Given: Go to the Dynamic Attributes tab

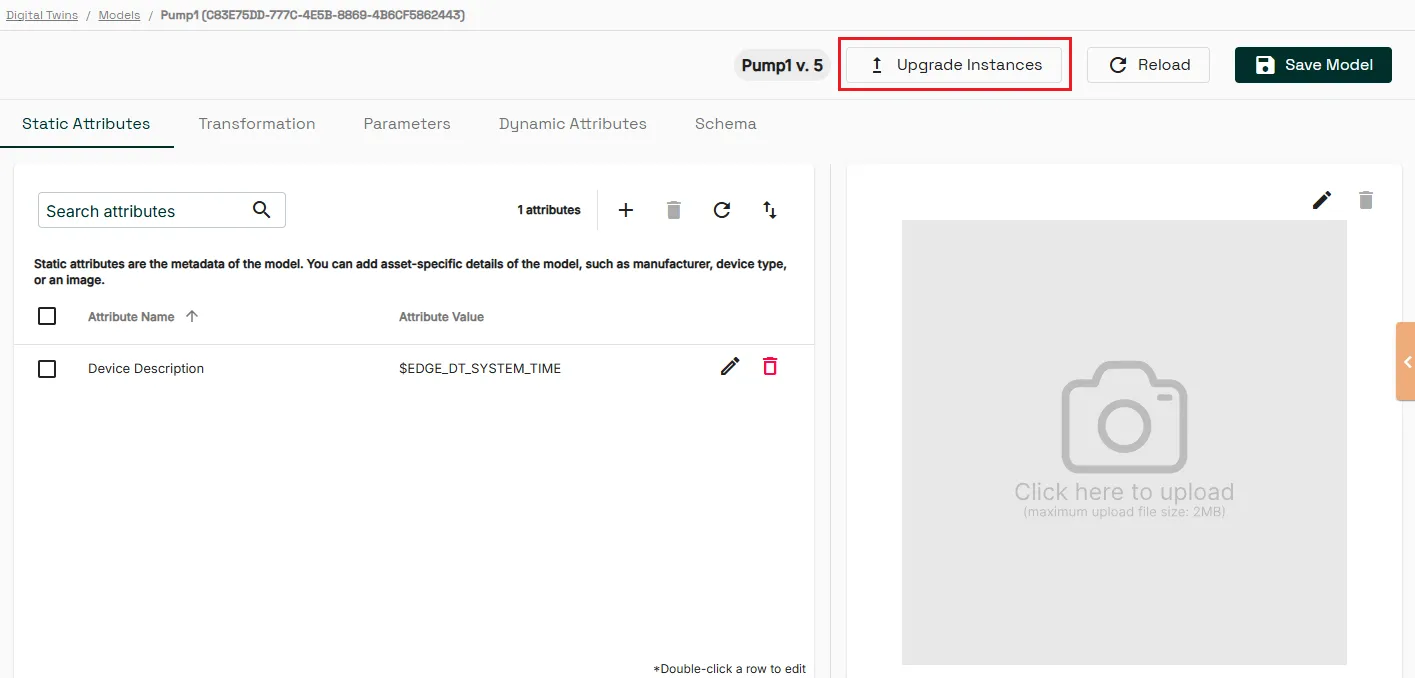Looking at the screenshot, I should tap(573, 124).
